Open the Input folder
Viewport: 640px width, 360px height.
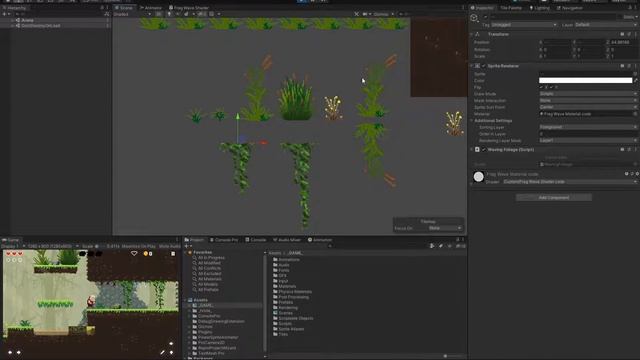pos(281,281)
